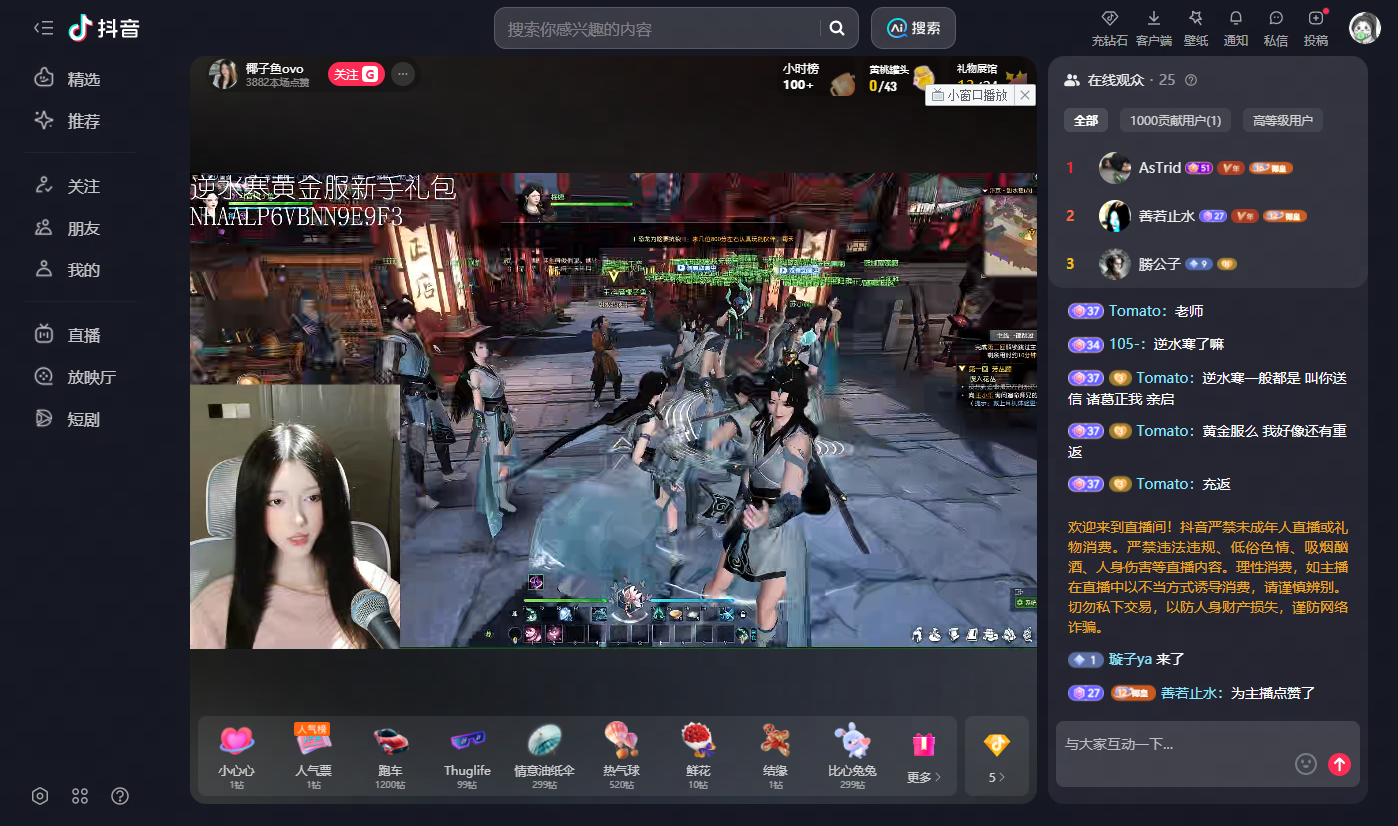
Task: Open the help question mark at sidebar bottom
Action: point(120,796)
